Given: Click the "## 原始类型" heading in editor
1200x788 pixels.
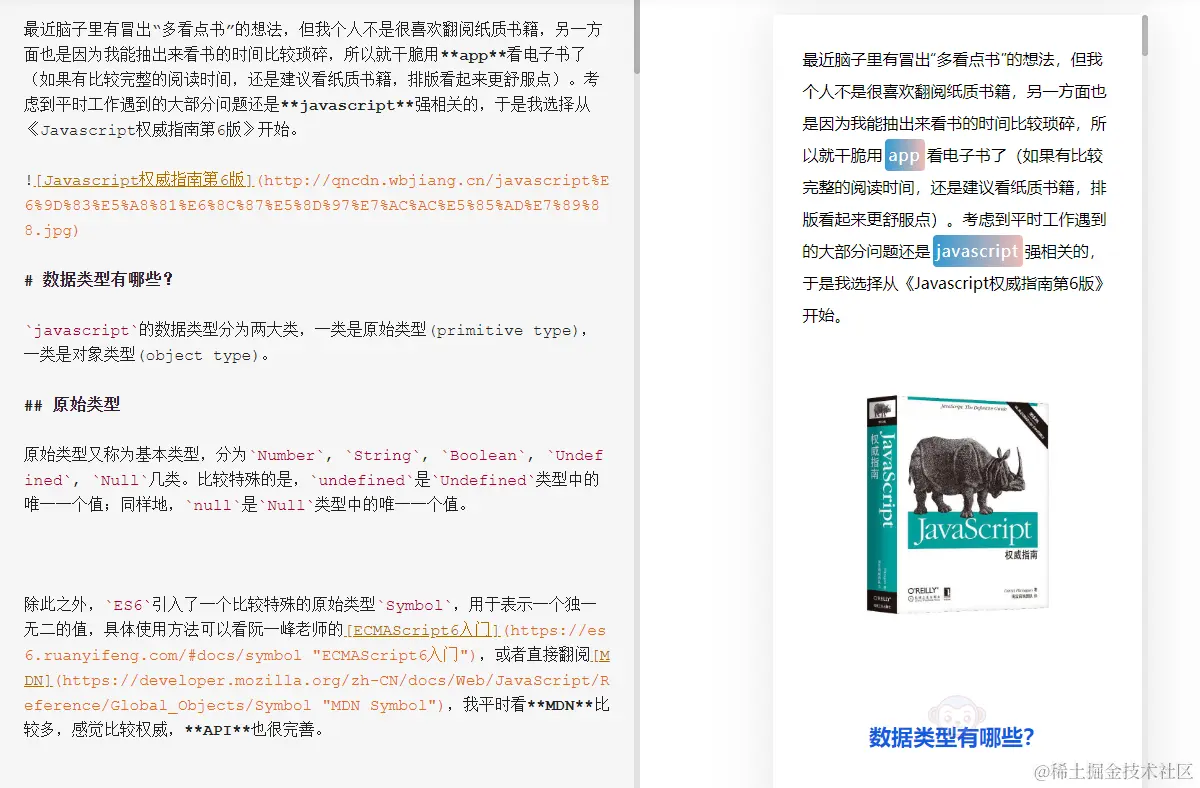Looking at the screenshot, I should 72,404.
